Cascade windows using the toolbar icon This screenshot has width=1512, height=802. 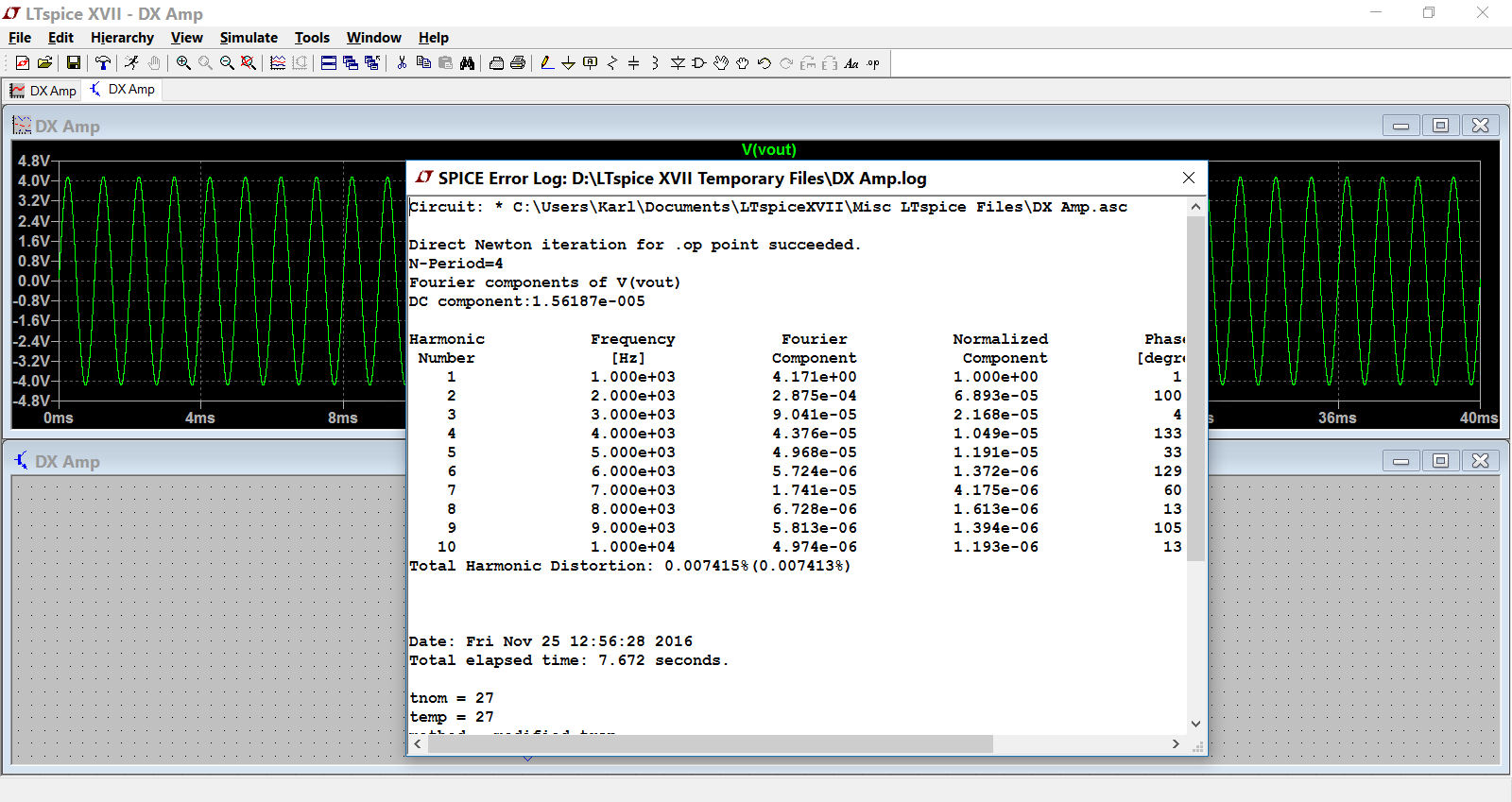[x=351, y=63]
